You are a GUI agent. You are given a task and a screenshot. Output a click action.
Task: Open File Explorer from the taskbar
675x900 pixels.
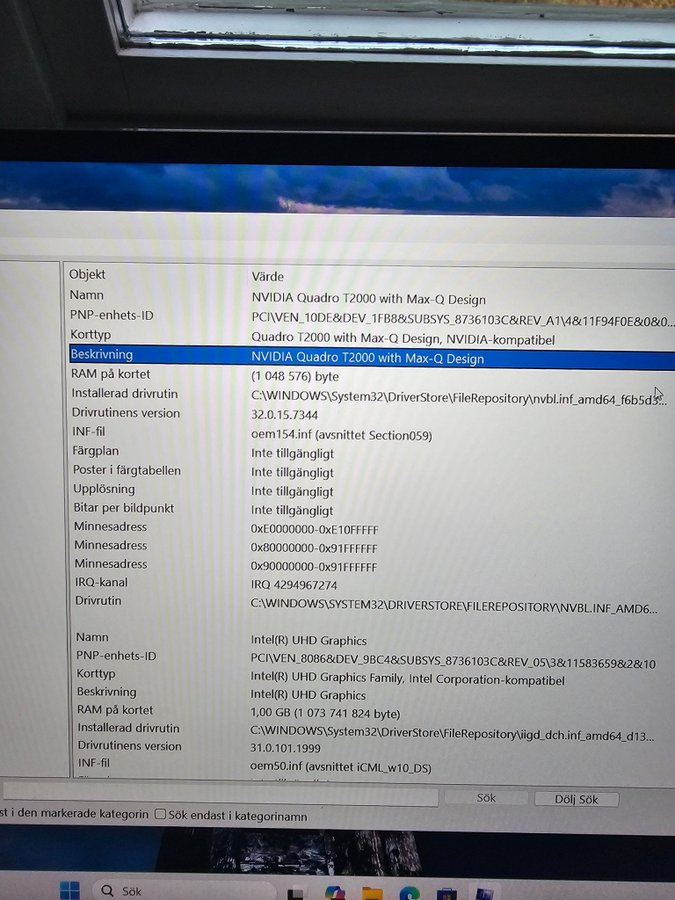click(x=372, y=893)
